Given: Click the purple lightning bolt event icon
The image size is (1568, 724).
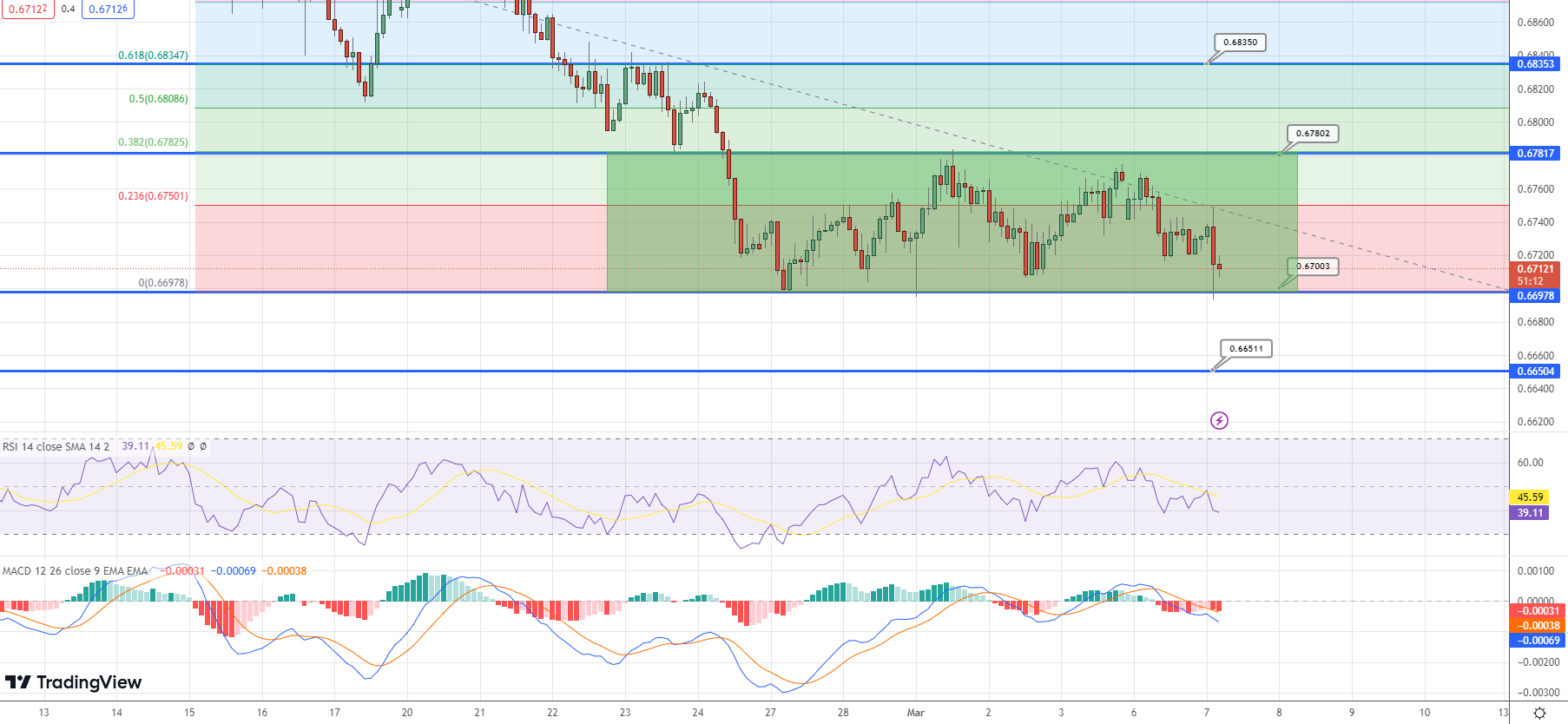Looking at the screenshot, I should [x=1219, y=421].
